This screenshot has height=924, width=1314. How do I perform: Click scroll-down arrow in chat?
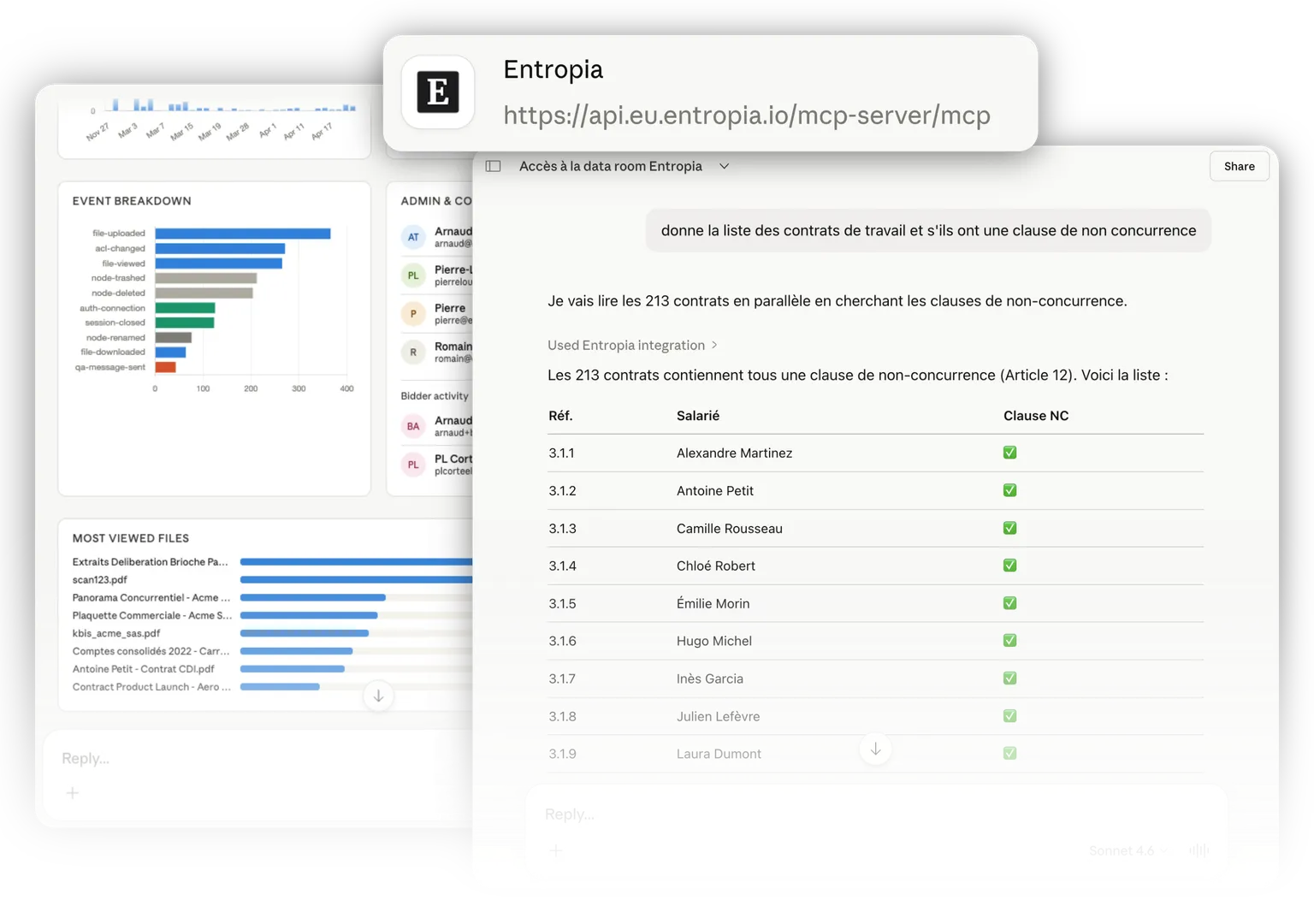[875, 749]
